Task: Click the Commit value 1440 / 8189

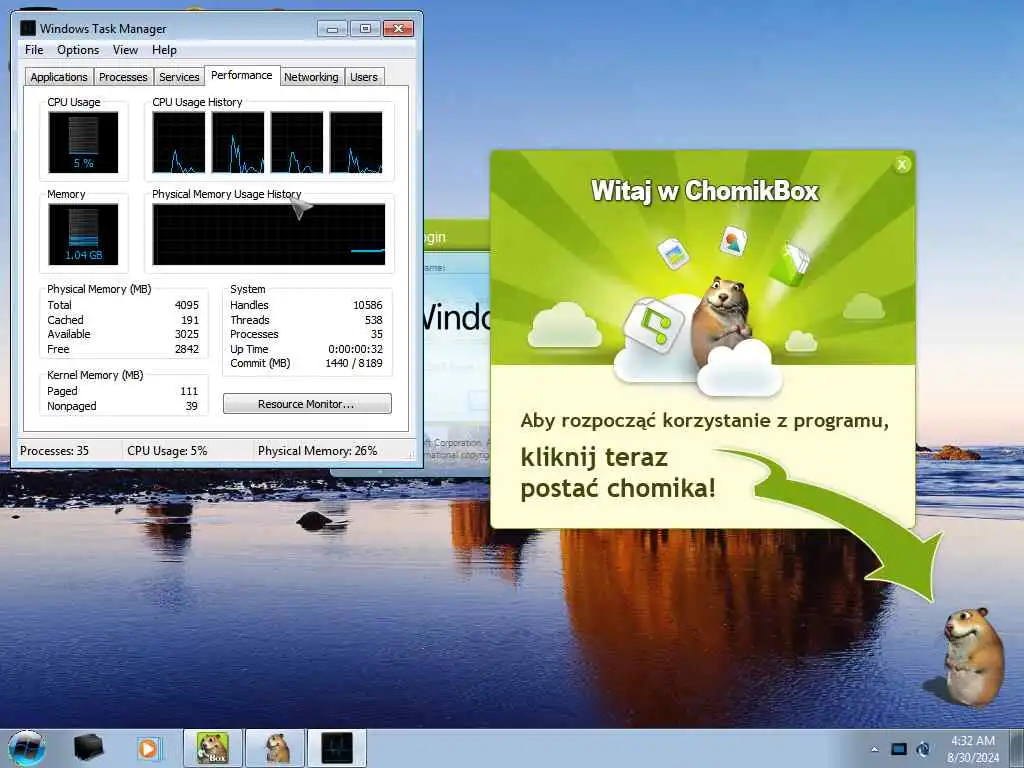Action: click(x=354, y=363)
